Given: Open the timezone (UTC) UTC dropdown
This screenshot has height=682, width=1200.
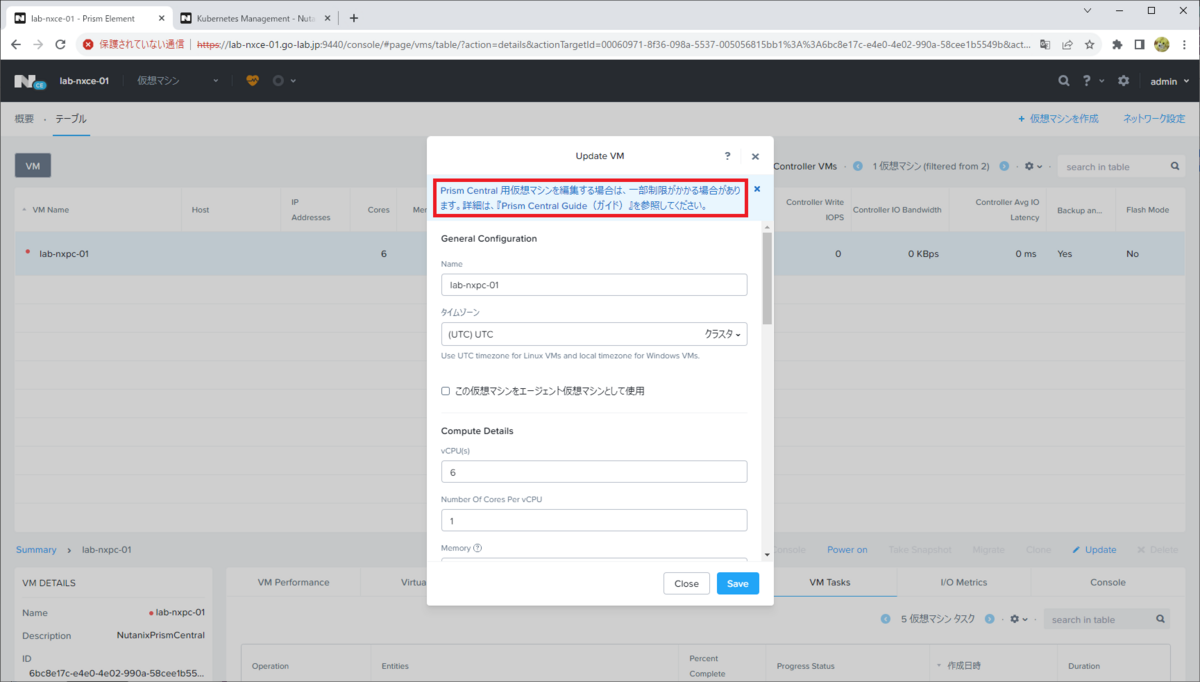Looking at the screenshot, I should click(x=594, y=334).
